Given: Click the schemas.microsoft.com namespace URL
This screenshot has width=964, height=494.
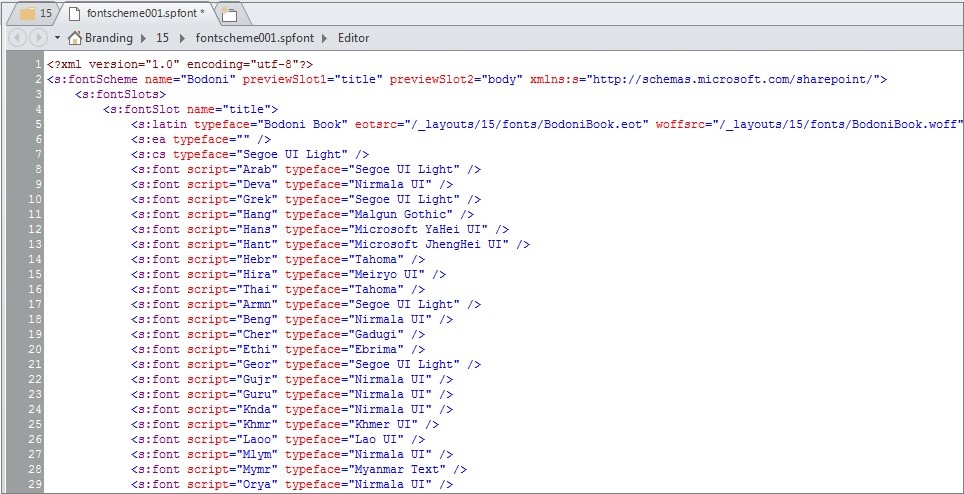Looking at the screenshot, I should point(733,79).
